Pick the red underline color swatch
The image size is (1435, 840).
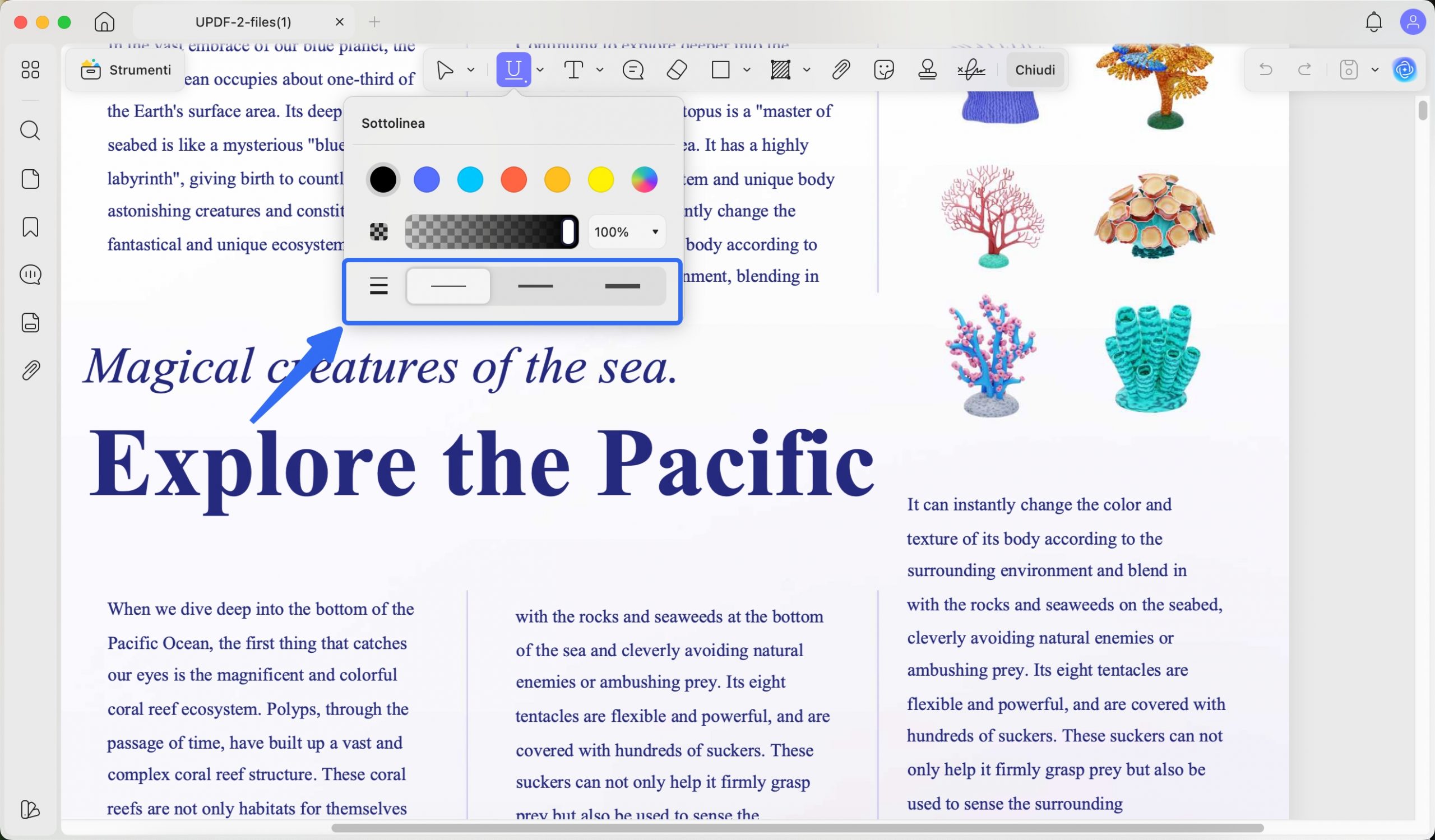[513, 180]
